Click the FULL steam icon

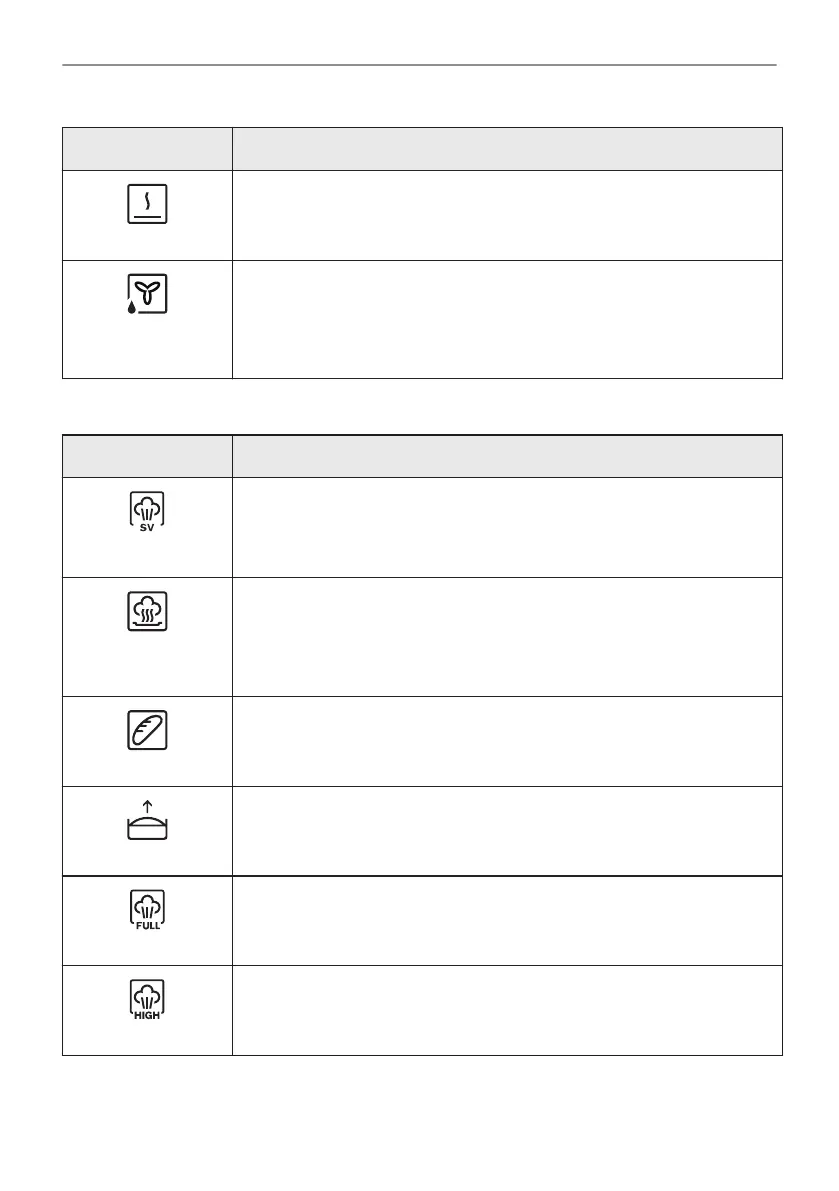coord(148,910)
